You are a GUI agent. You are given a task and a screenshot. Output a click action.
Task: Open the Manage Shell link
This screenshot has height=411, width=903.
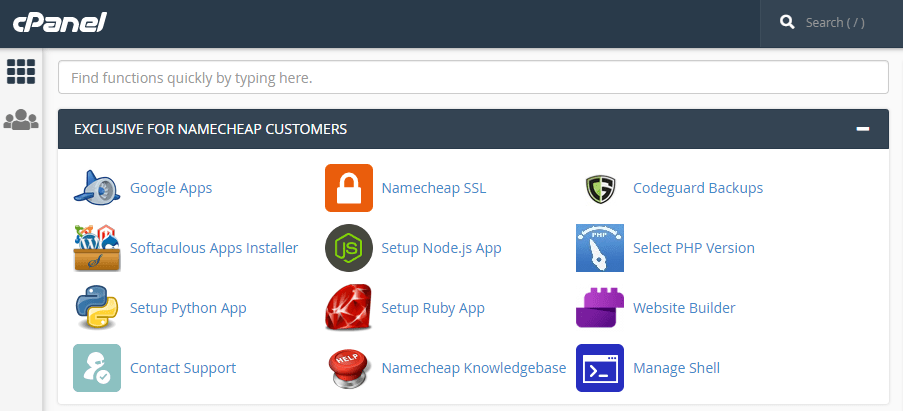point(677,368)
